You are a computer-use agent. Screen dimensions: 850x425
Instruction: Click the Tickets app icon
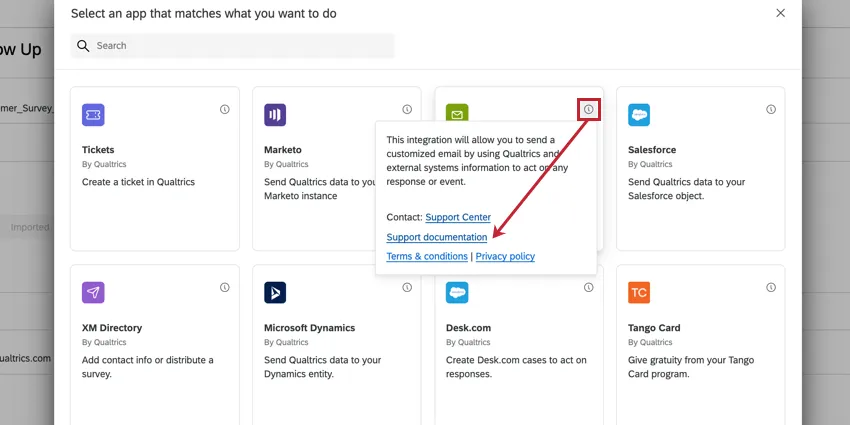(93, 115)
